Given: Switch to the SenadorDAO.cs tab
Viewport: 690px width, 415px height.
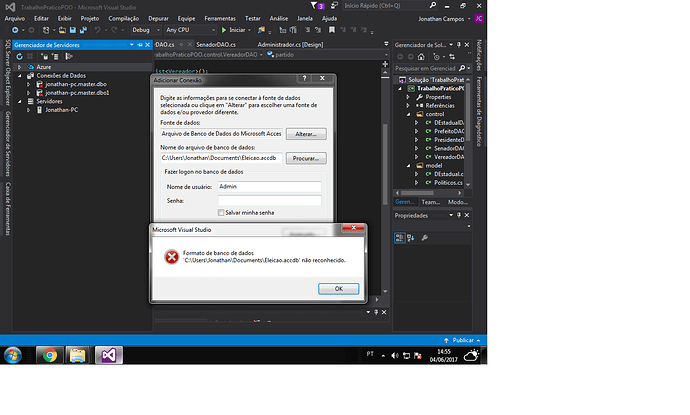Looking at the screenshot, I should click(x=216, y=44).
